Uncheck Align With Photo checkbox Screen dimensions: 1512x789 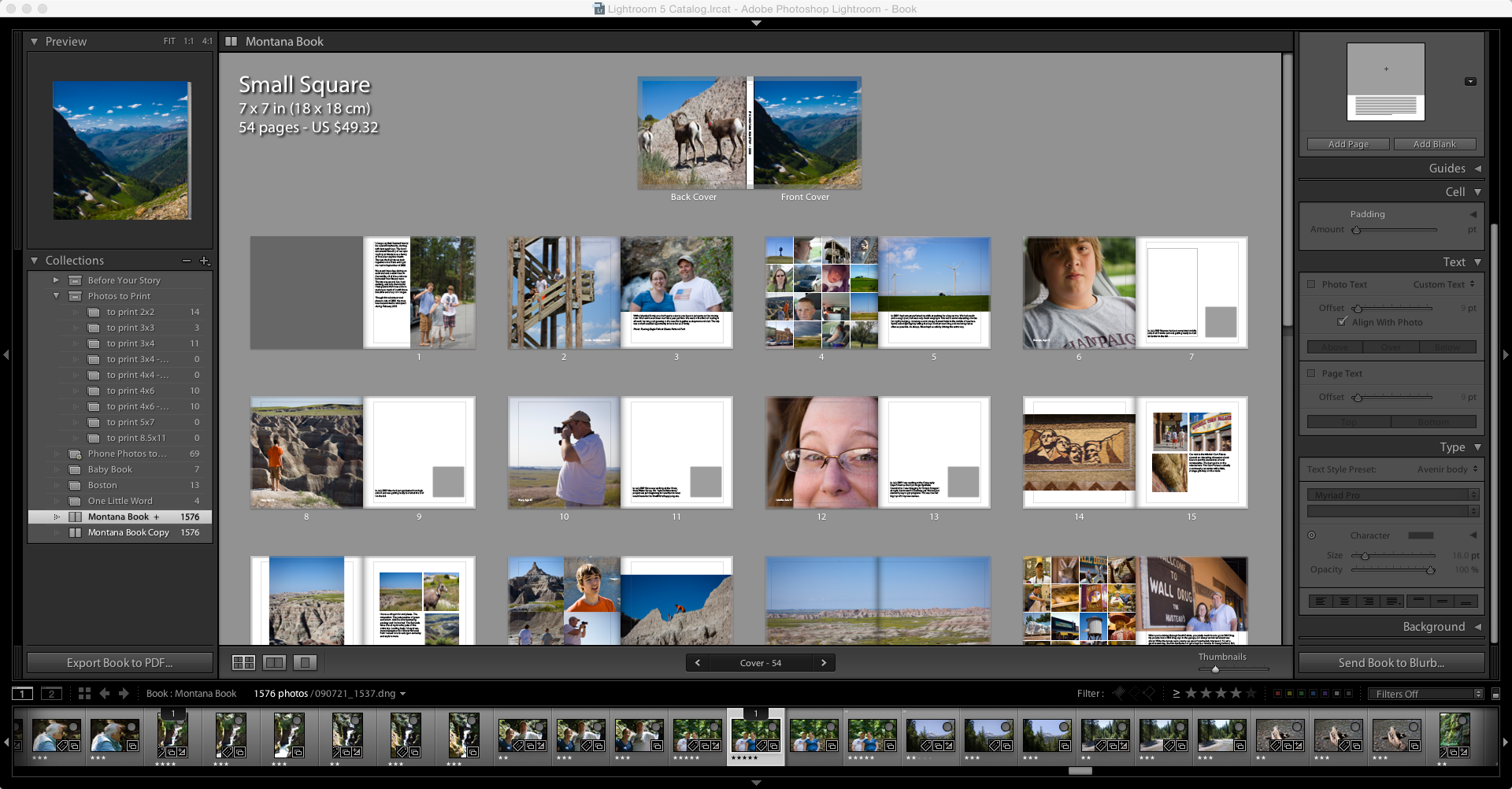[x=1342, y=322]
